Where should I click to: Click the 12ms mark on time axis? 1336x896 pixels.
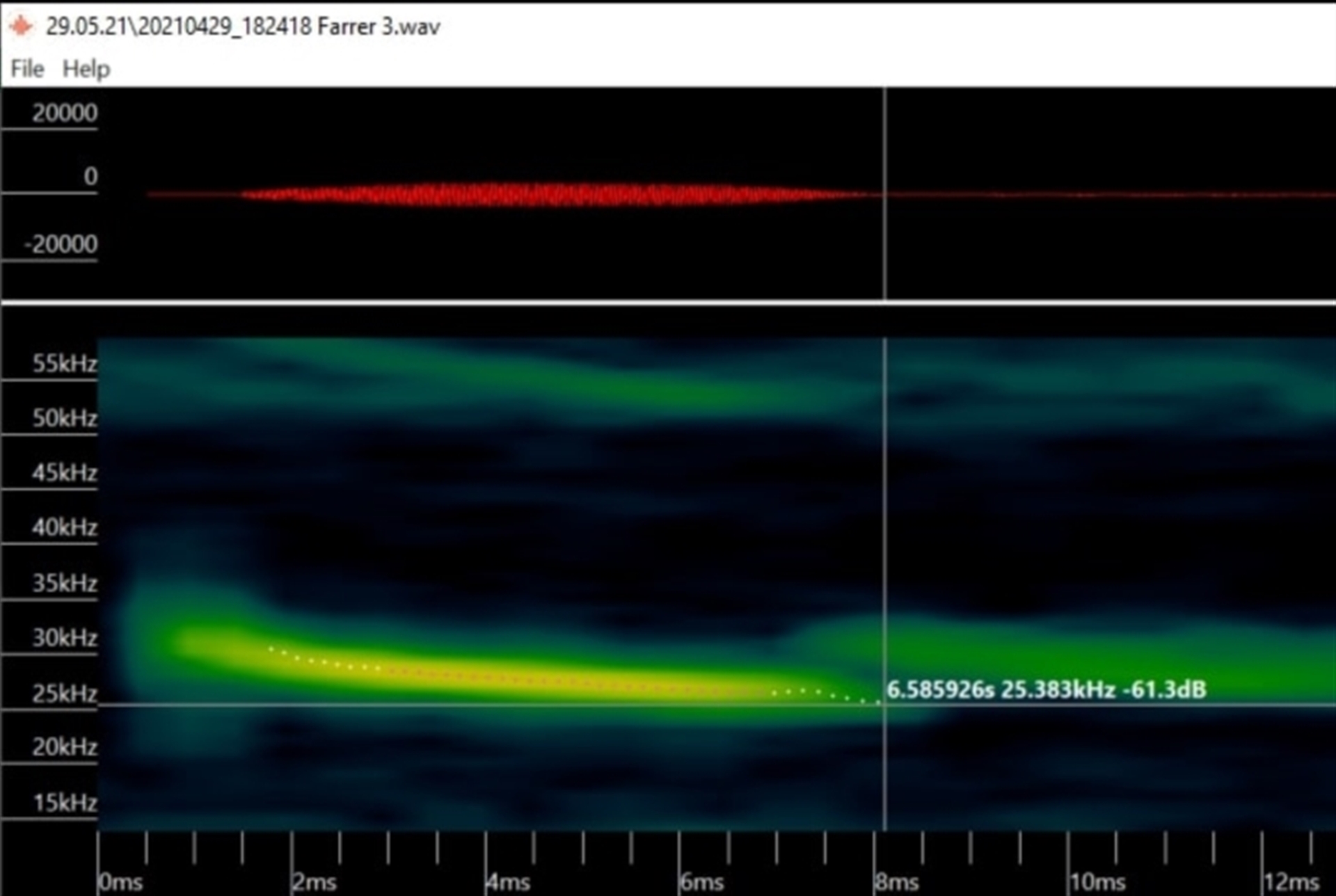coord(1291,882)
